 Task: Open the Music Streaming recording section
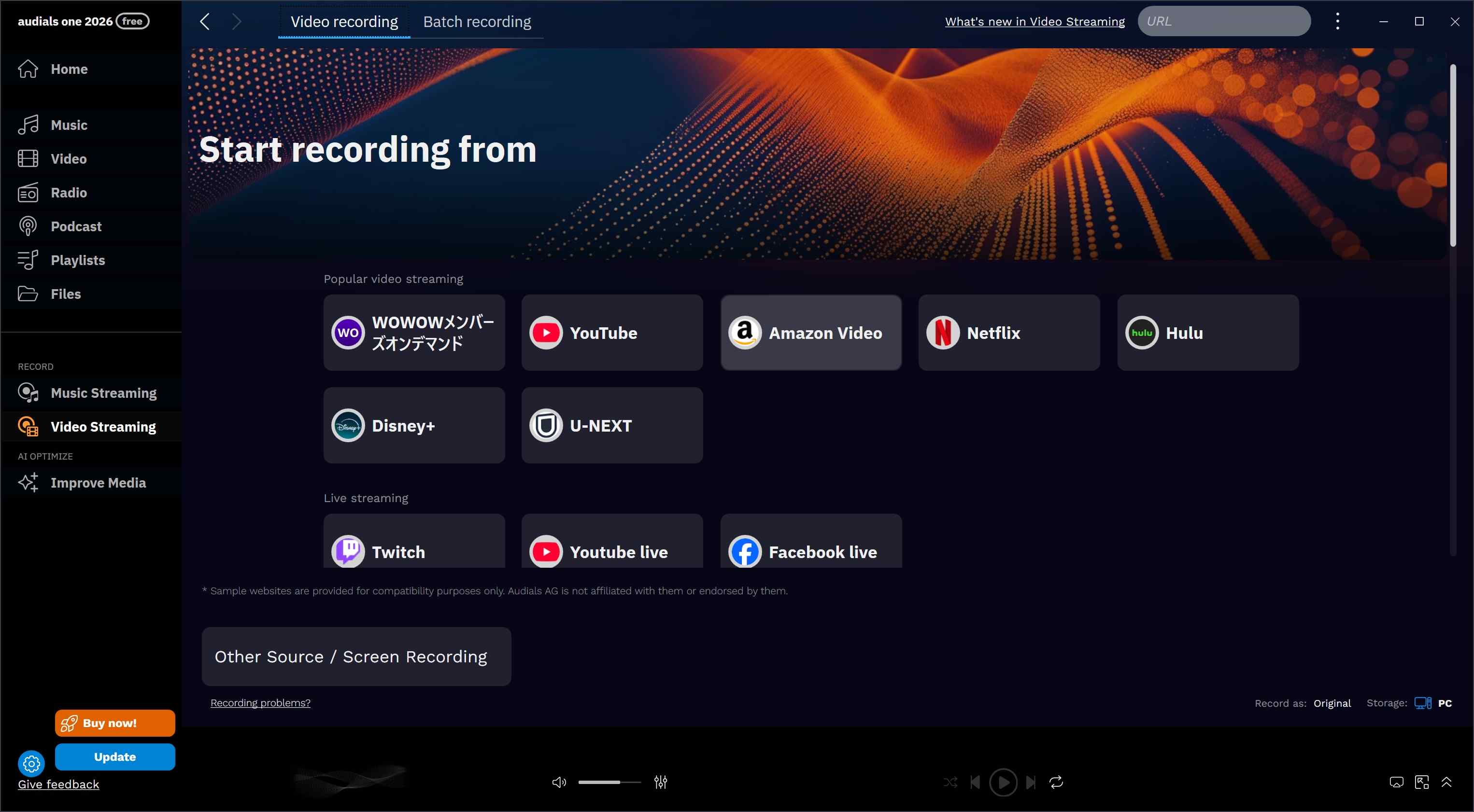pos(103,393)
